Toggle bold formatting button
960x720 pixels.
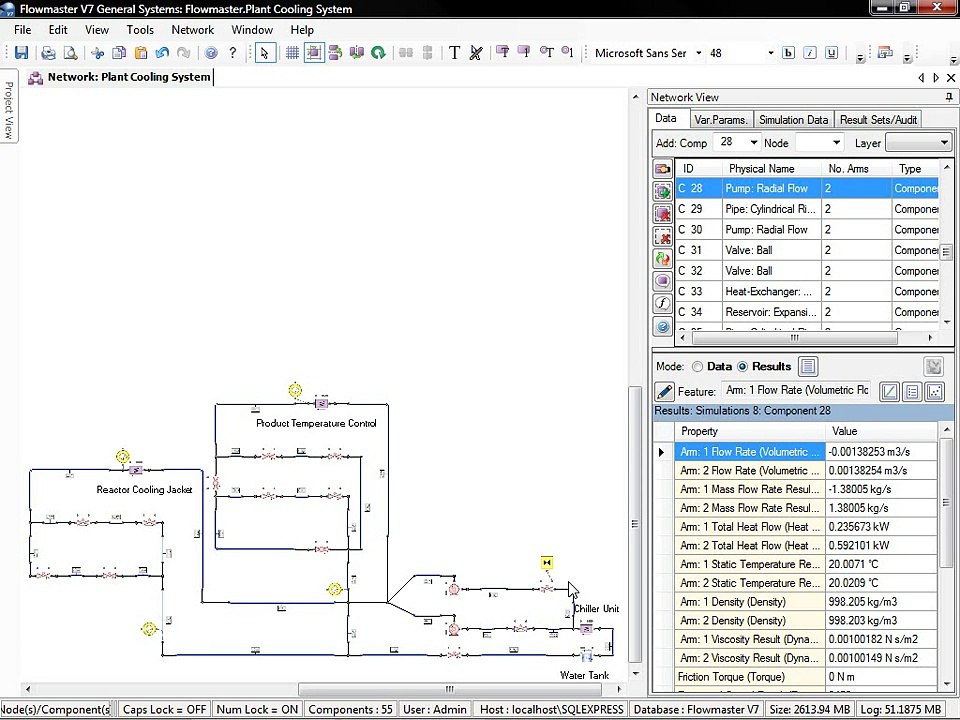click(788, 53)
